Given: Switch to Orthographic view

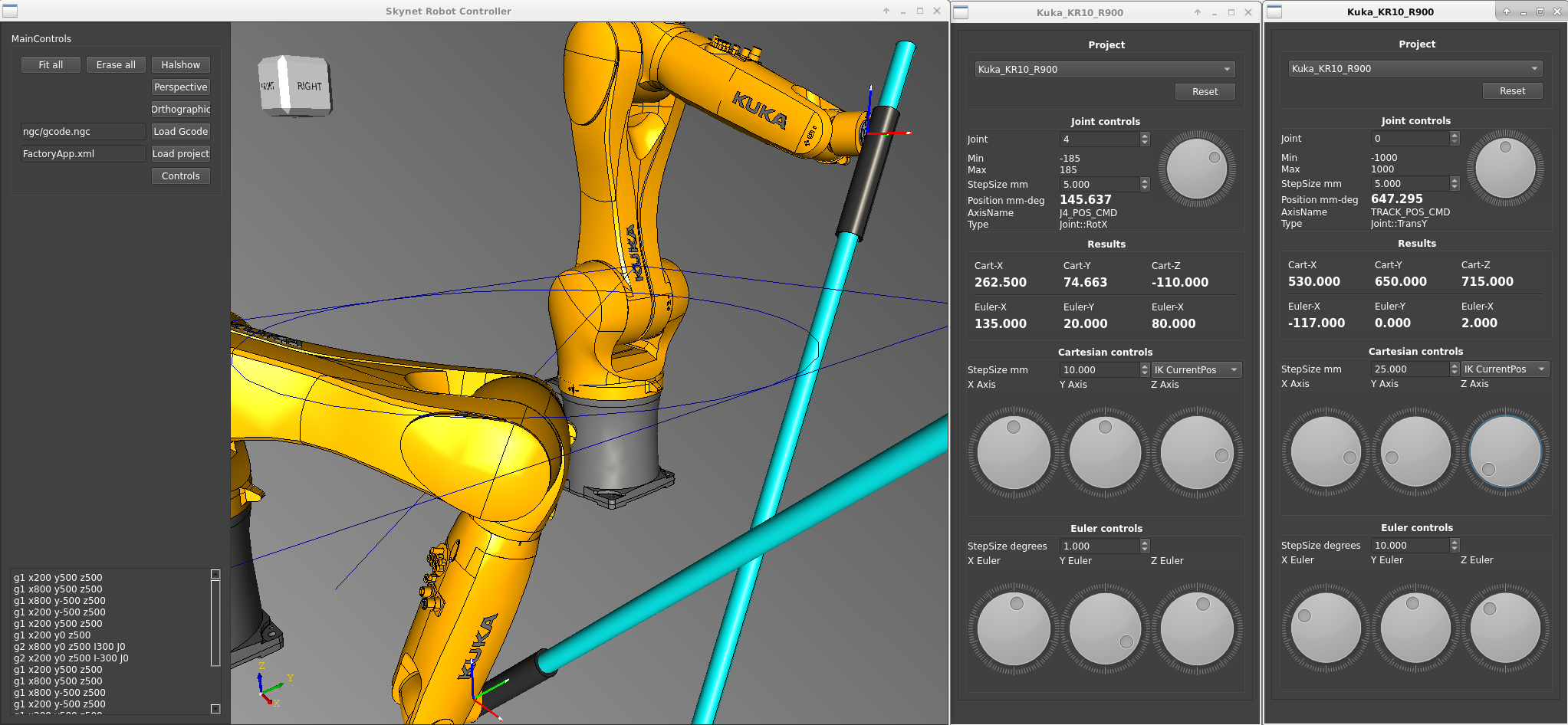Looking at the screenshot, I should 181,110.
